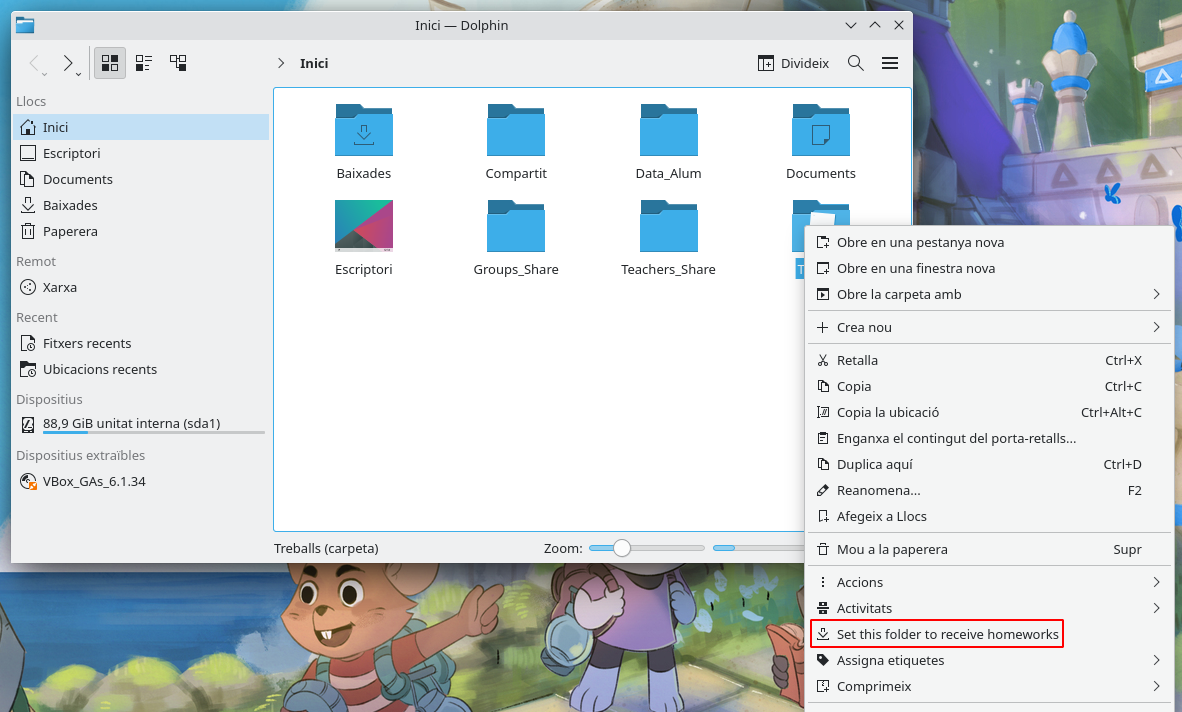1182x712 pixels.
Task: Switch to details tree view mode
Action: (178, 63)
